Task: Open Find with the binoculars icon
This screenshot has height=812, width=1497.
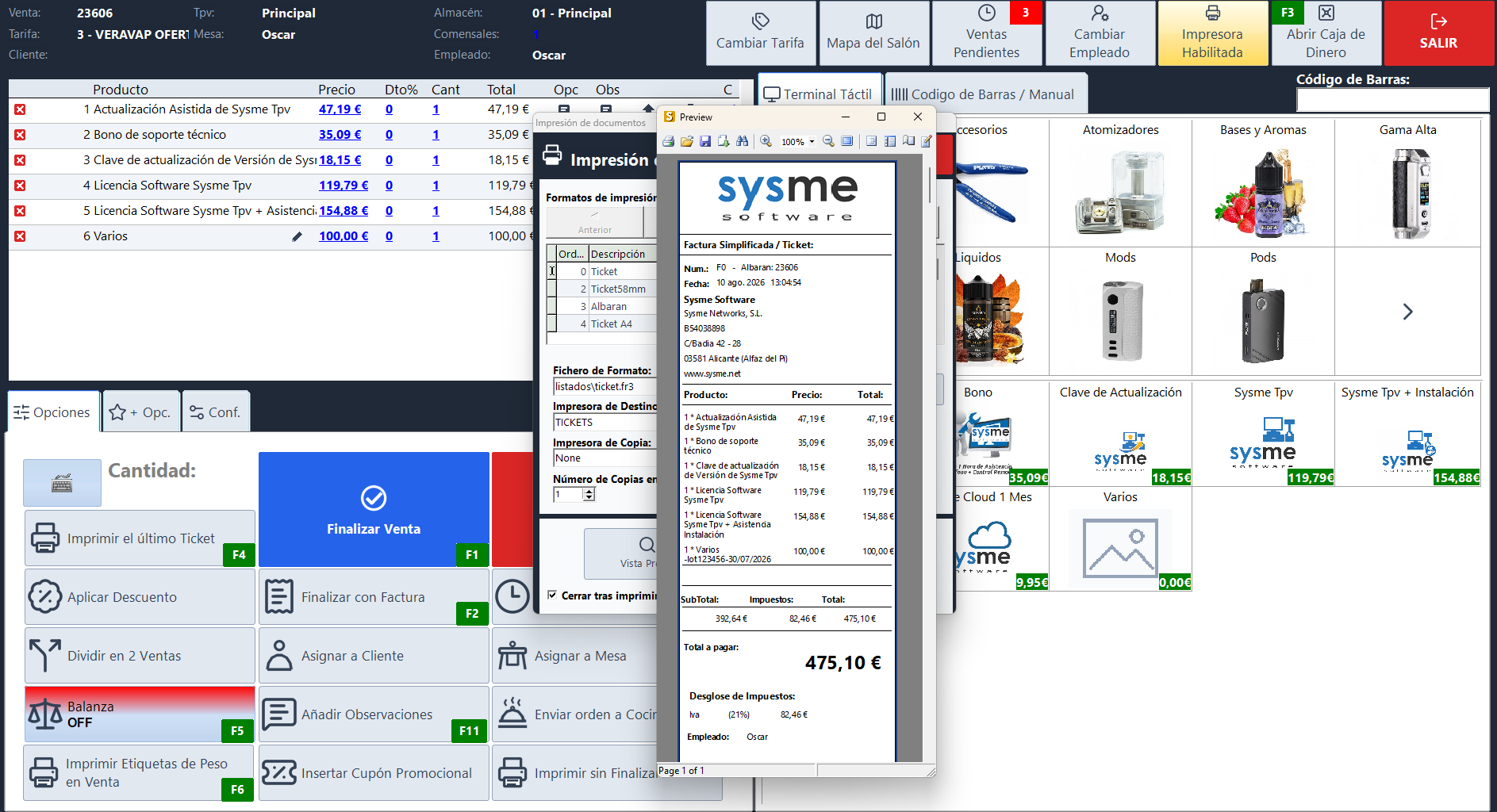Action: tap(743, 141)
